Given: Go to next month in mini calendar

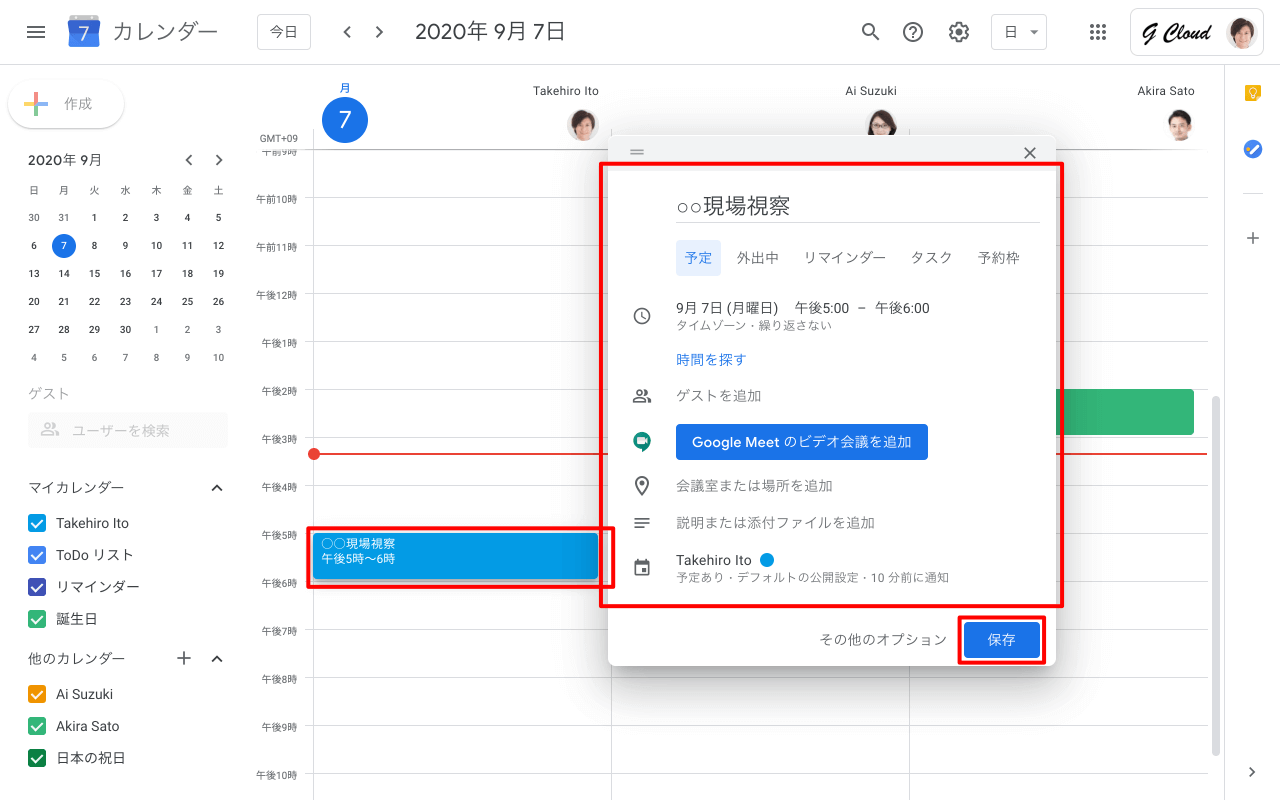Looking at the screenshot, I should (219, 160).
